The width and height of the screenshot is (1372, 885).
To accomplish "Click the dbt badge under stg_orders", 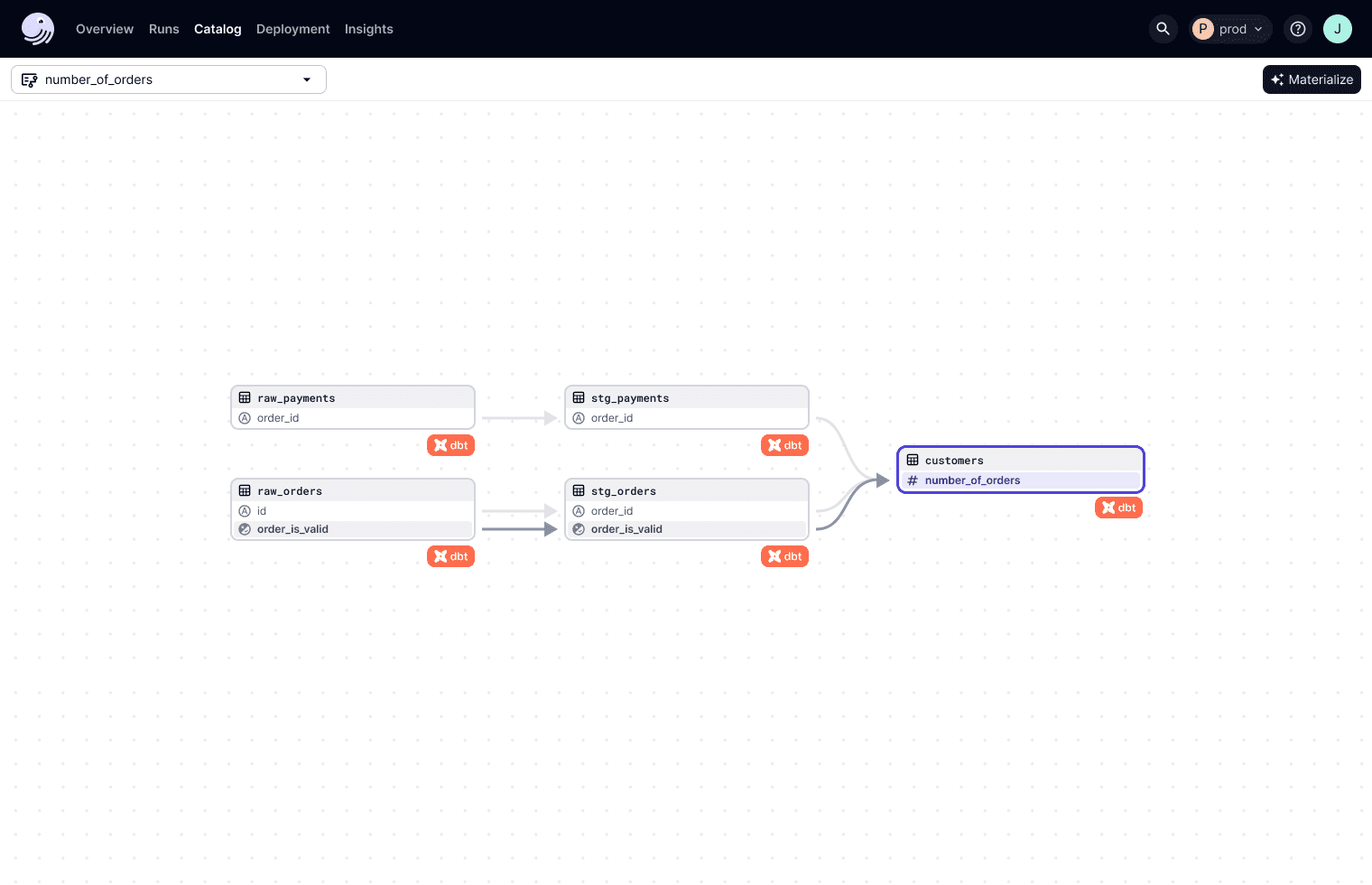I will pyautogui.click(x=784, y=556).
